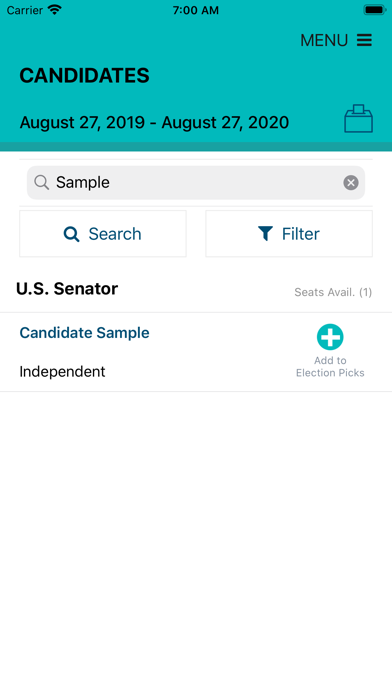Click the funnel icon on Filter button
This screenshot has width=392, height=696.
(x=265, y=233)
